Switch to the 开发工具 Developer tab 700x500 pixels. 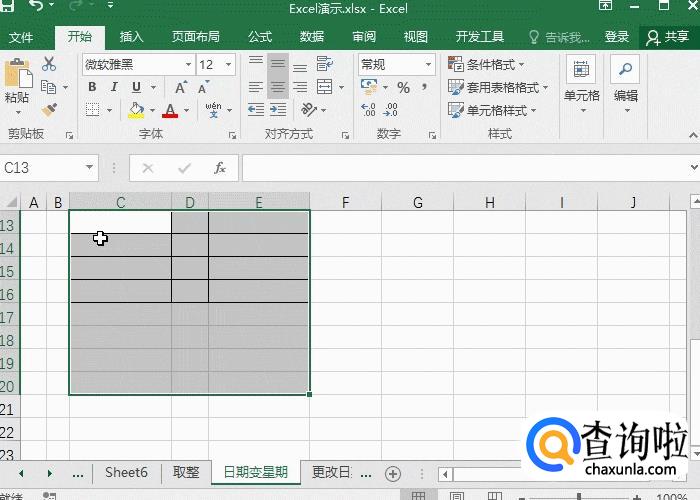coord(479,37)
